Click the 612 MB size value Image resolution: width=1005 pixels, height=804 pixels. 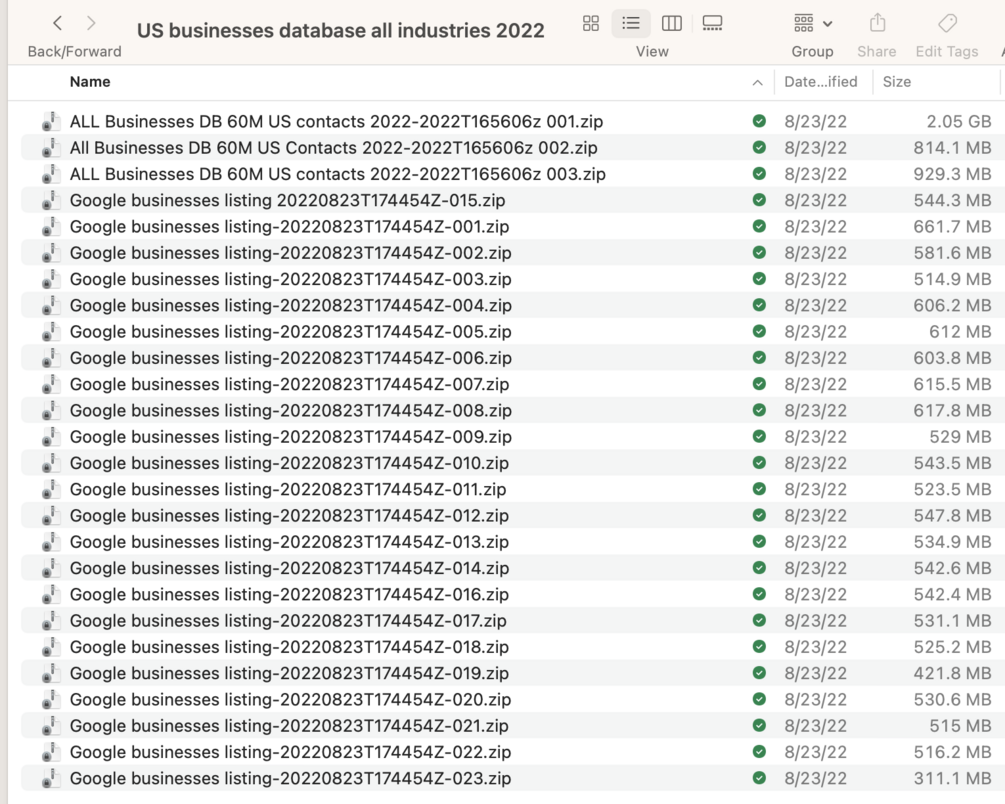click(x=960, y=332)
